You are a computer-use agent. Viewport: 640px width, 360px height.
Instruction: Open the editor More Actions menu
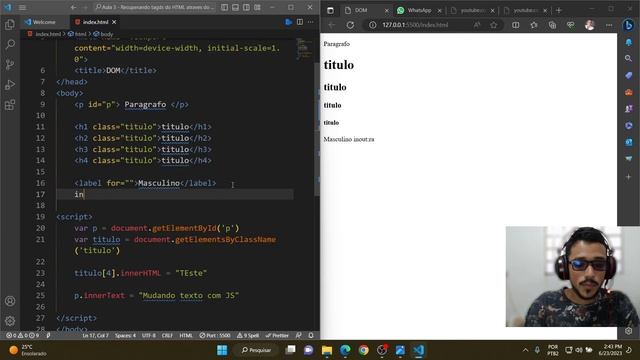(311, 22)
